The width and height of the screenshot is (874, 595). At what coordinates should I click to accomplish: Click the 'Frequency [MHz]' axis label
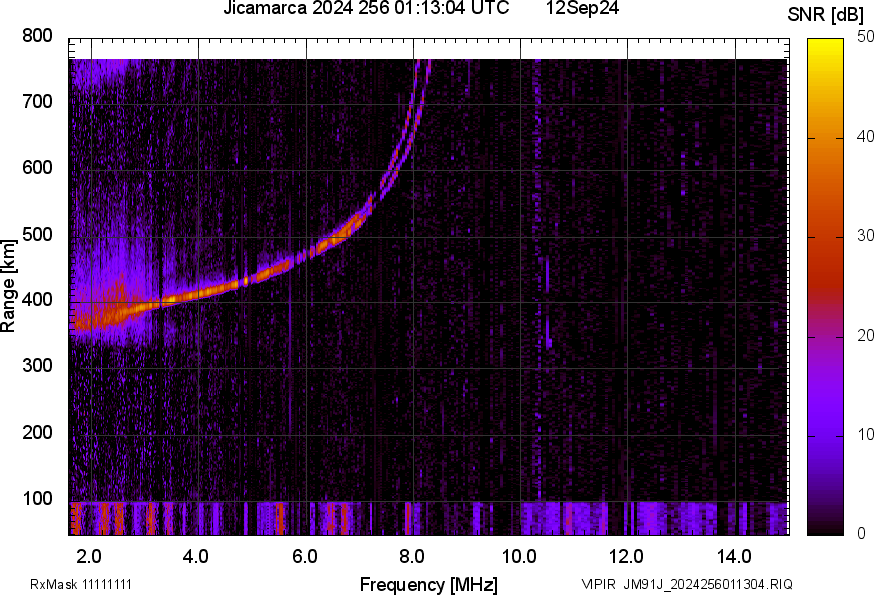click(x=429, y=585)
